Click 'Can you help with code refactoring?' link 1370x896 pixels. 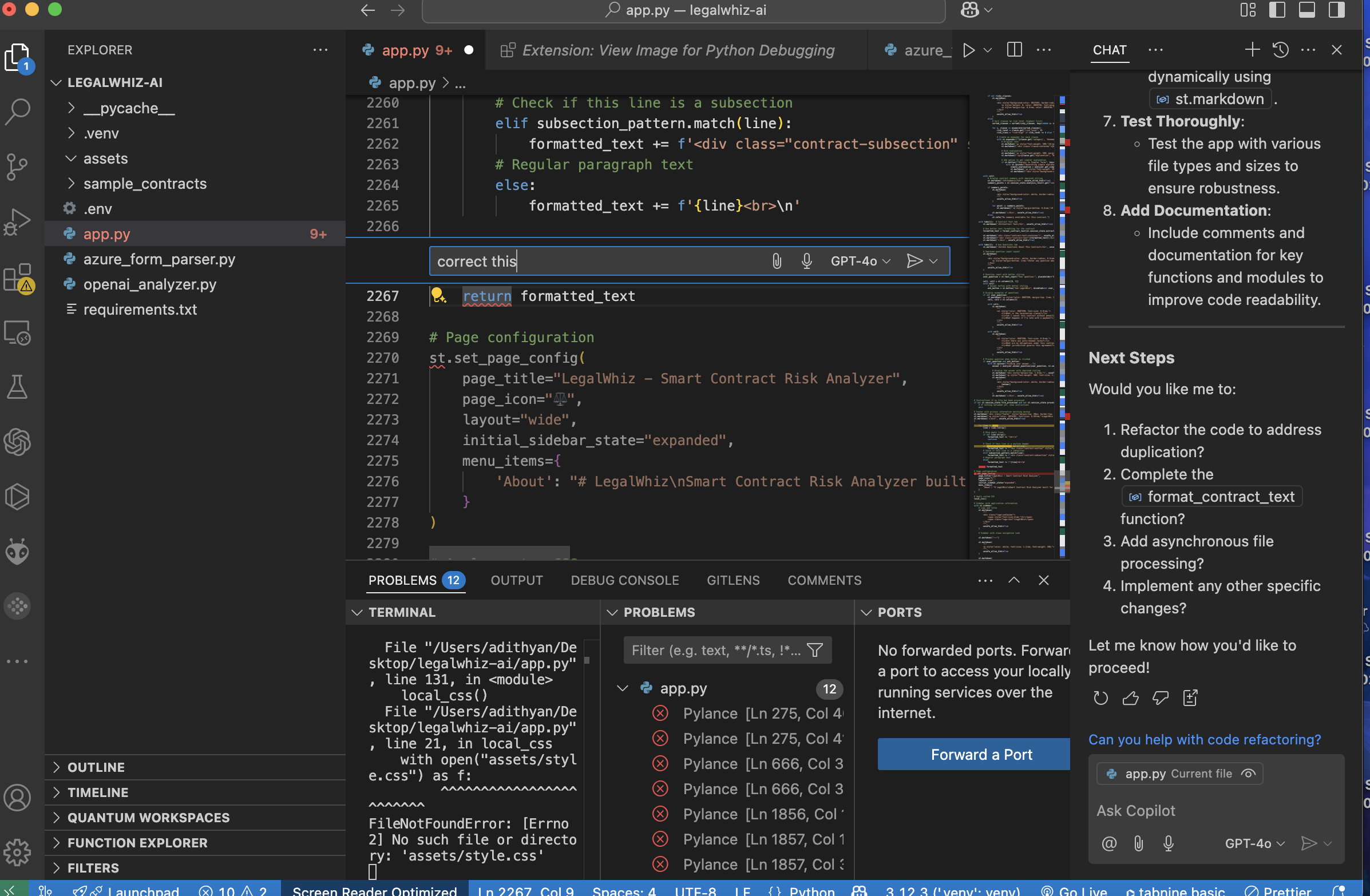tap(1204, 739)
